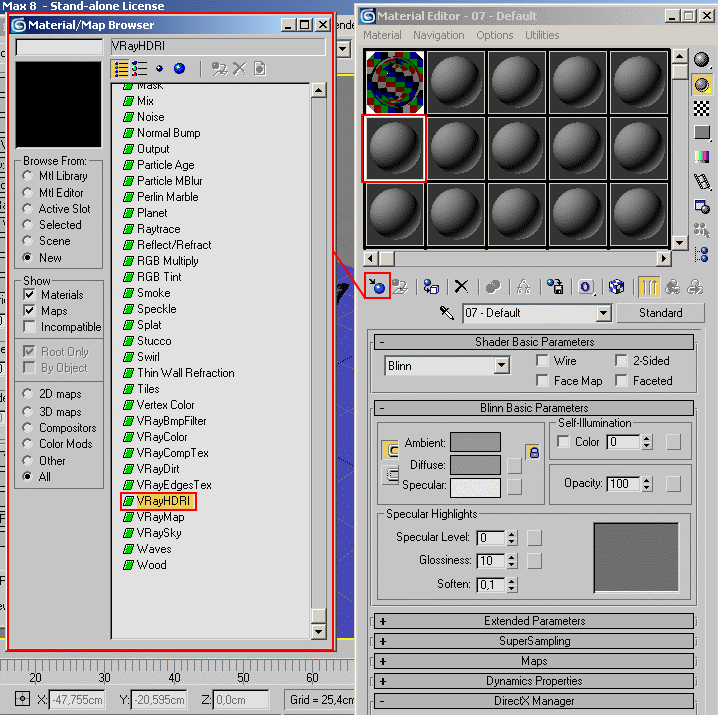The image size is (718, 715).
Task: Click the Sample UV Tiling icon
Action: click(702, 133)
